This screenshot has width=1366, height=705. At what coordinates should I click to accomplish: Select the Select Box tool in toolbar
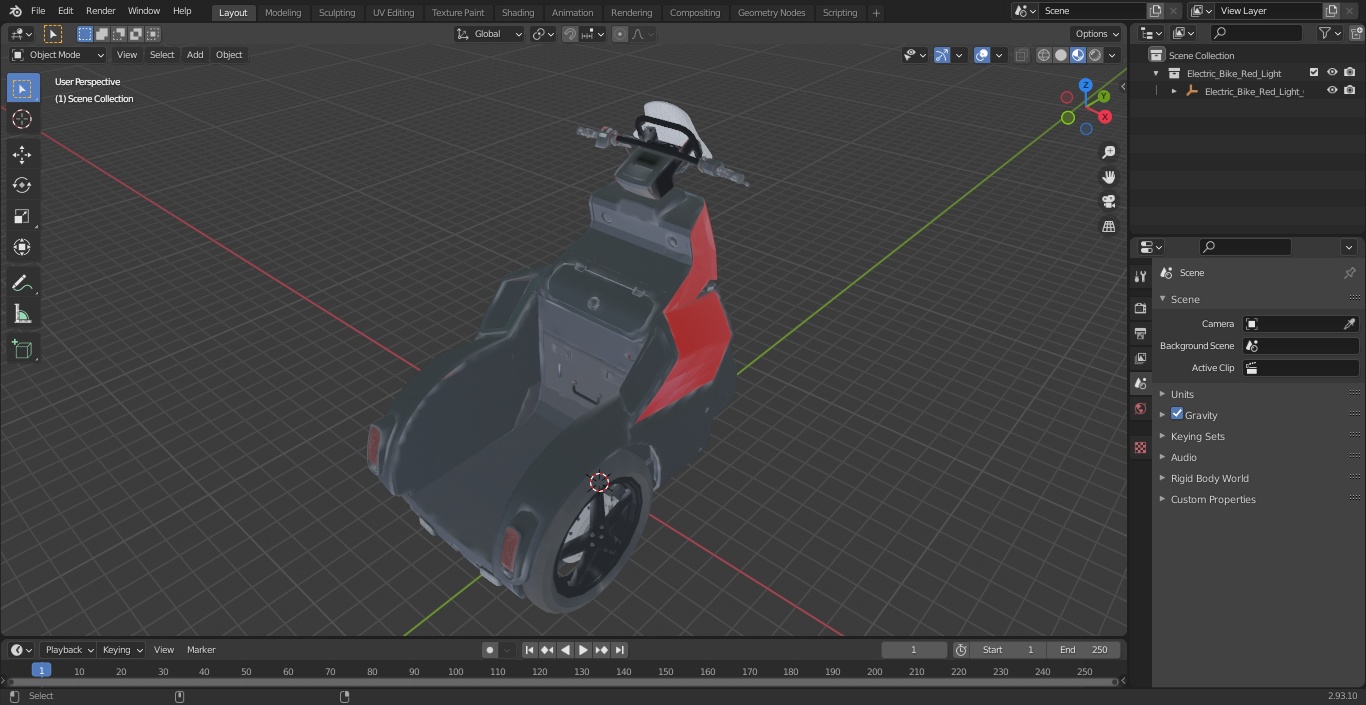22,88
